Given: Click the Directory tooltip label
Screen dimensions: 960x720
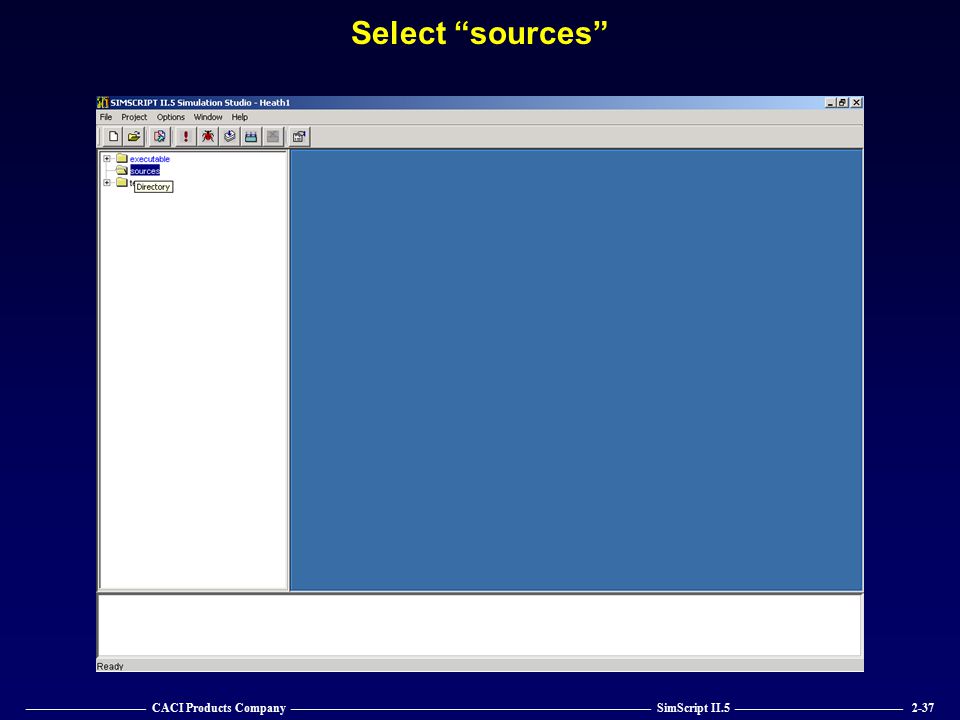Looking at the screenshot, I should pyautogui.click(x=153, y=187).
